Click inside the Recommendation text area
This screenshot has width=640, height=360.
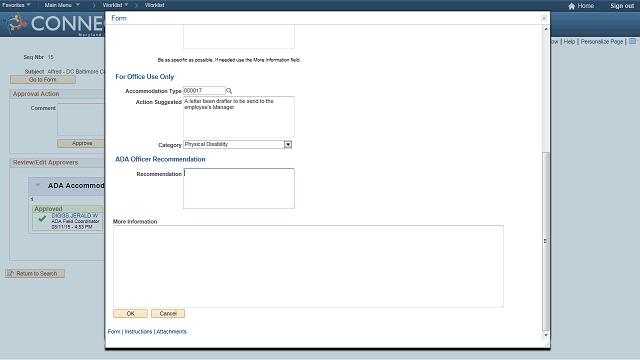[239, 188]
